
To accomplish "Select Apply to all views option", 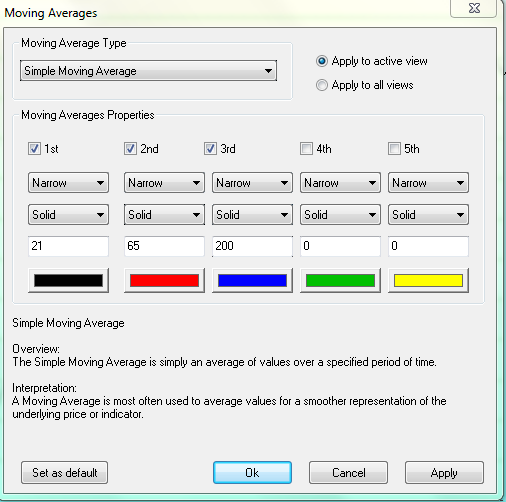I will tap(322, 85).
